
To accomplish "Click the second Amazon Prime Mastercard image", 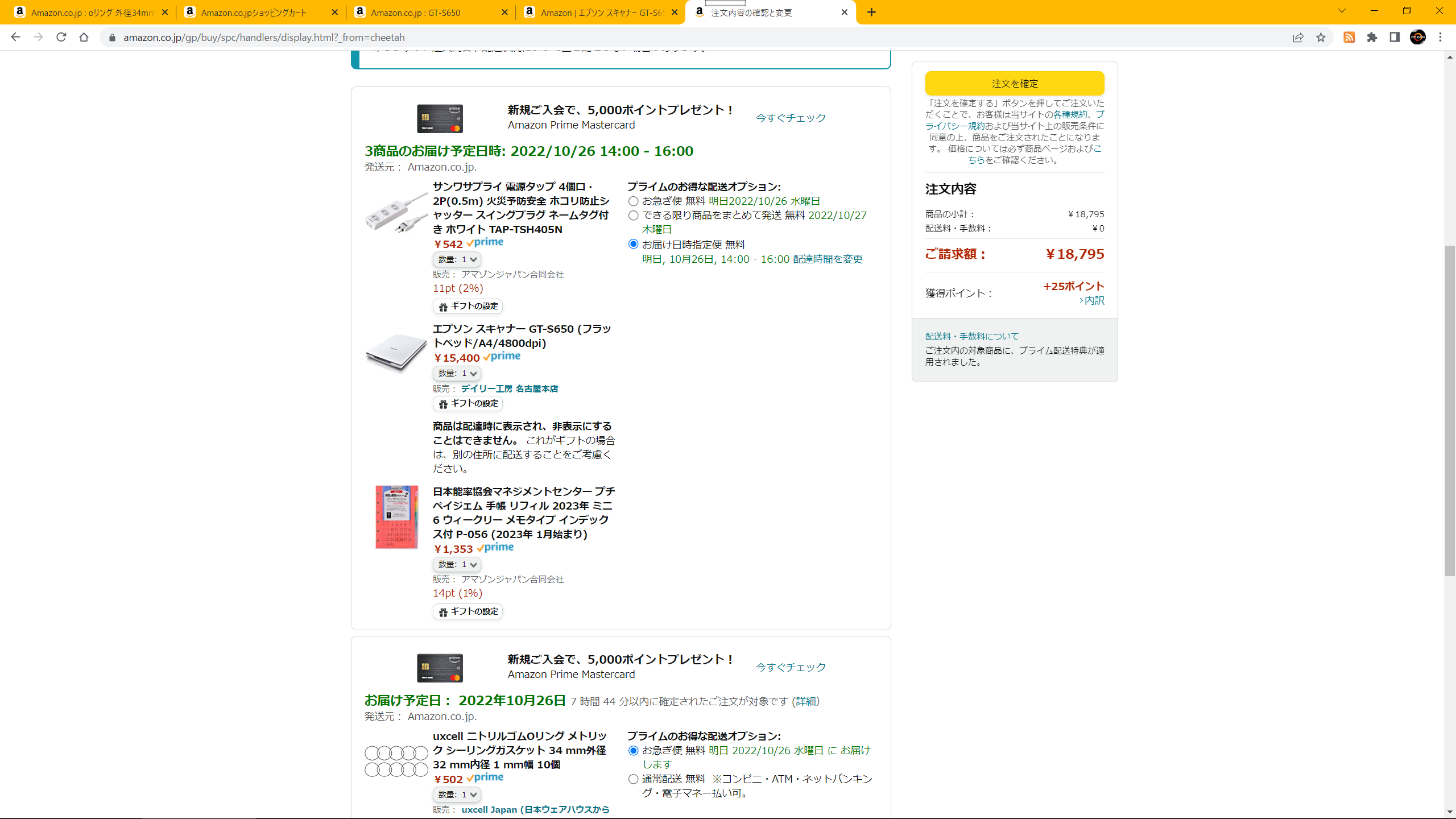I will point(440,668).
